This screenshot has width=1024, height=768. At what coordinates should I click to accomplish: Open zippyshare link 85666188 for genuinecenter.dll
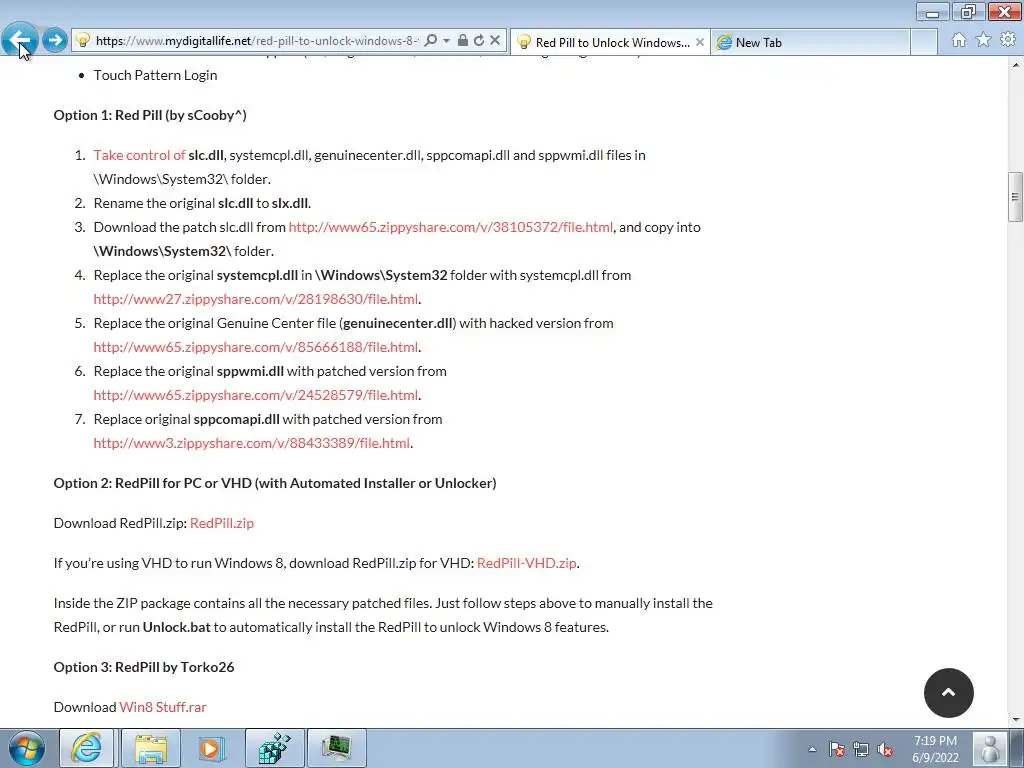255,347
